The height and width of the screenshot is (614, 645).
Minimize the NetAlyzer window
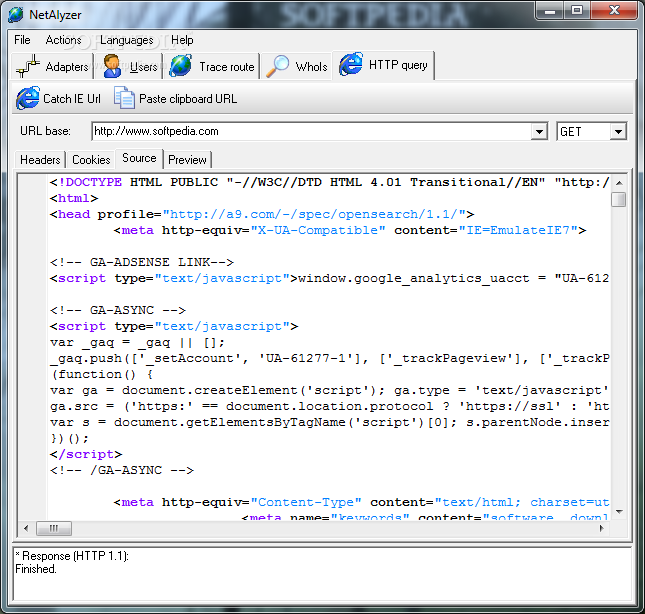(550, 11)
